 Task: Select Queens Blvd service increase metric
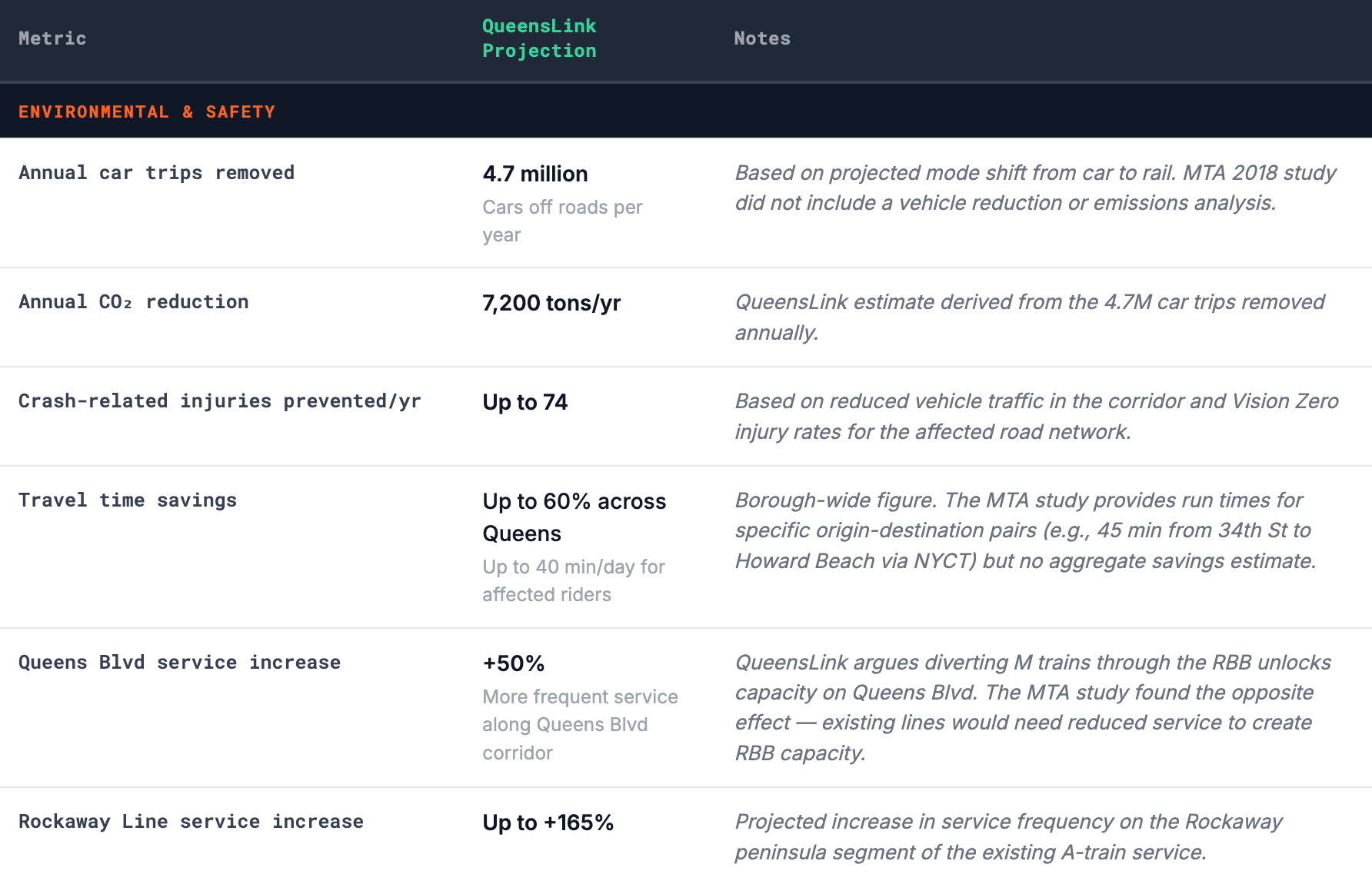tap(179, 663)
